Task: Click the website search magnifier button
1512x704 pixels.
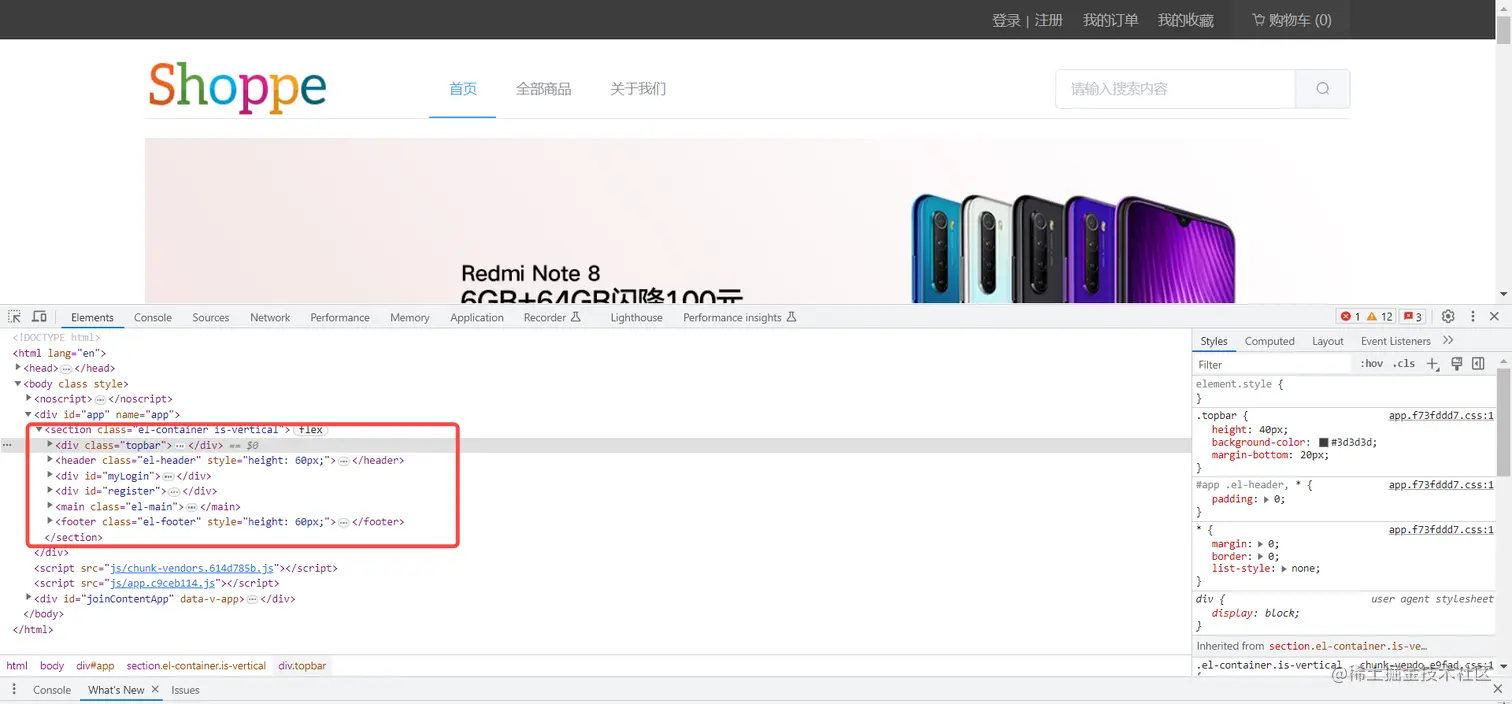Action: pos(1322,89)
